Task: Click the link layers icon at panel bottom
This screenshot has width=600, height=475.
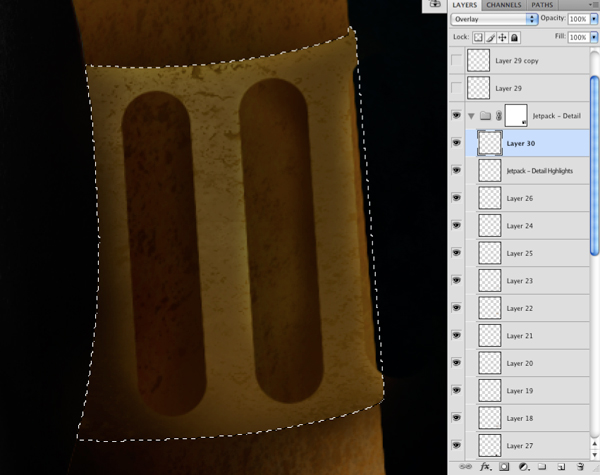Action: coord(466,467)
